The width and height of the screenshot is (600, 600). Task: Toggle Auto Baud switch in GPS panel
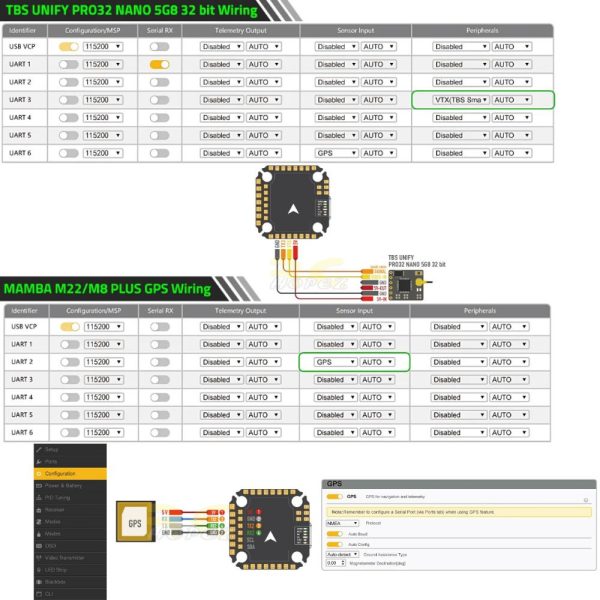click(x=334, y=534)
